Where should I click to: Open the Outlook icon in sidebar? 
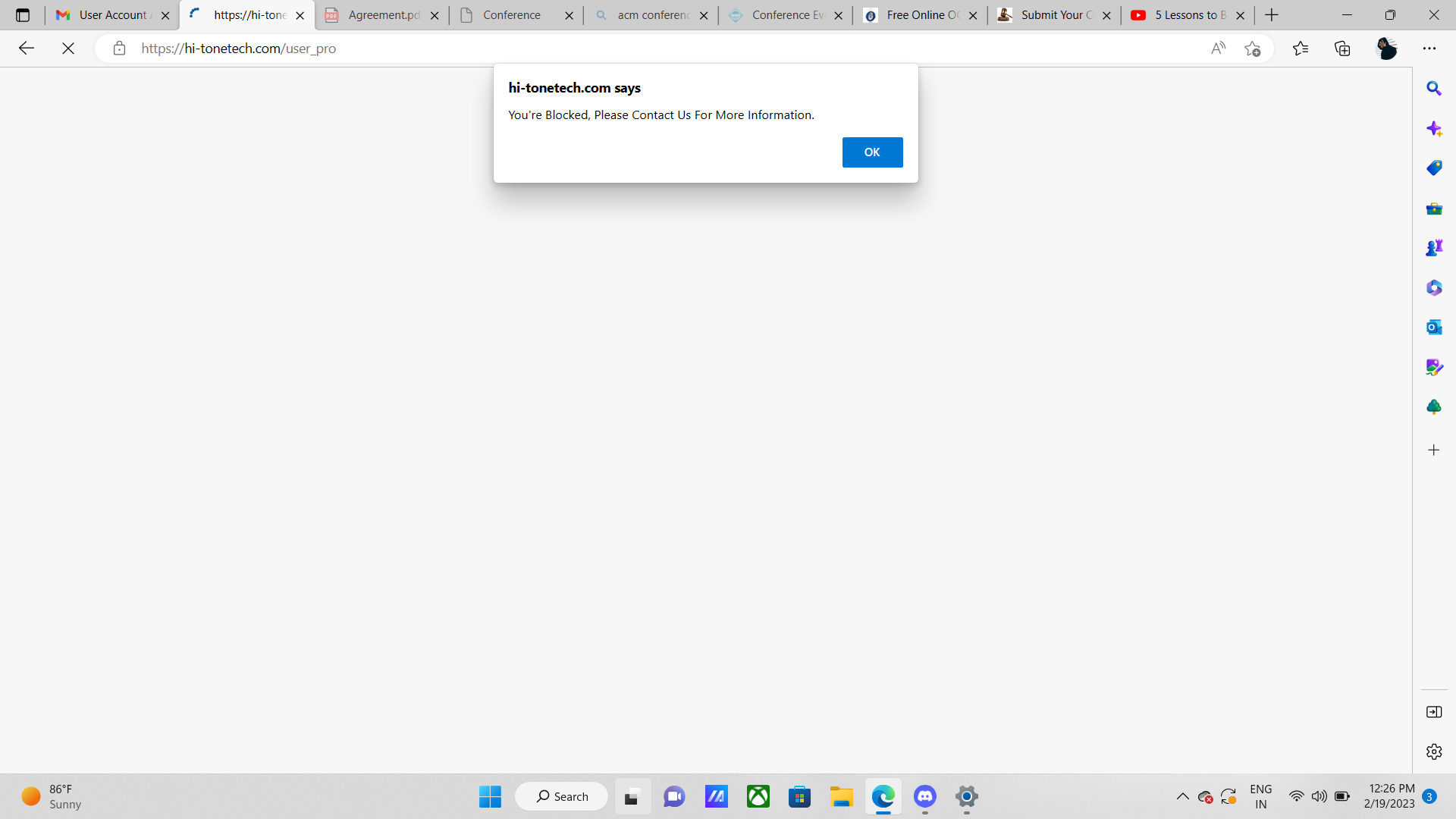(1433, 328)
